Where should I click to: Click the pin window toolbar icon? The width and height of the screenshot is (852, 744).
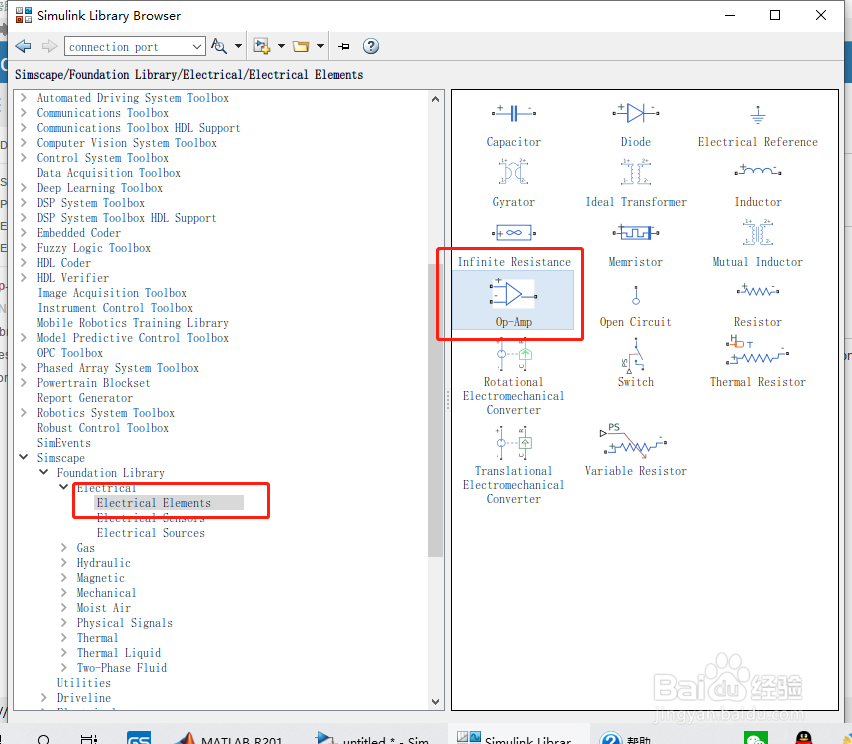click(343, 46)
